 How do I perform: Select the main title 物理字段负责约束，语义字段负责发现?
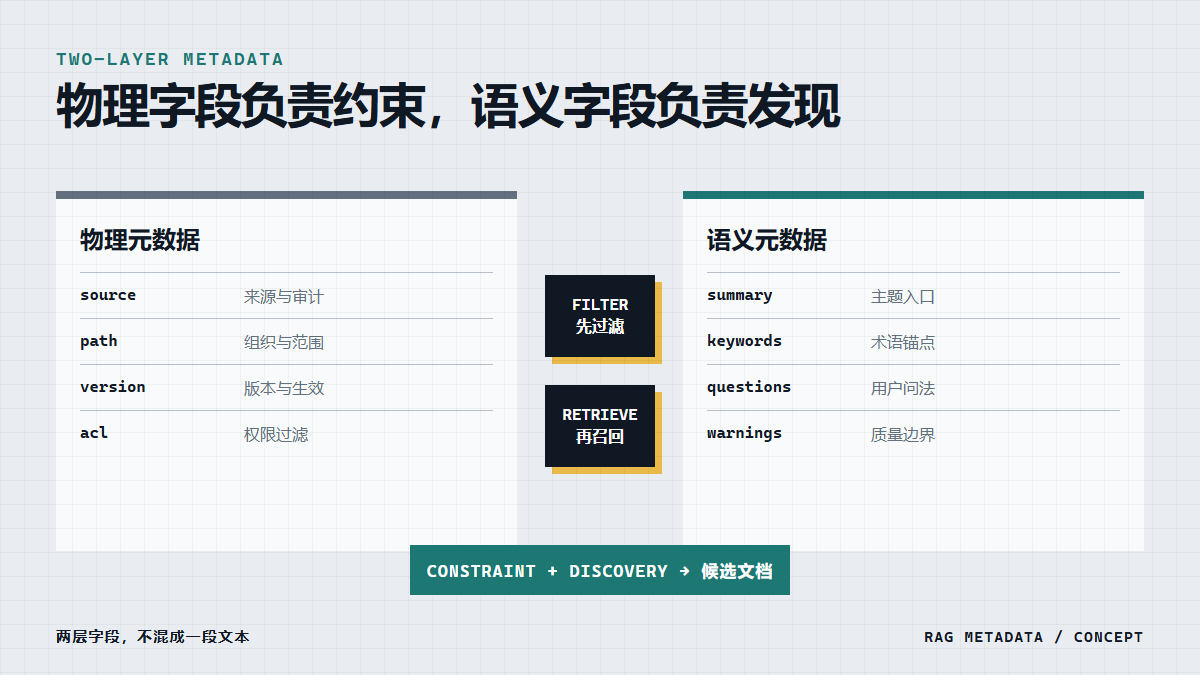[448, 107]
